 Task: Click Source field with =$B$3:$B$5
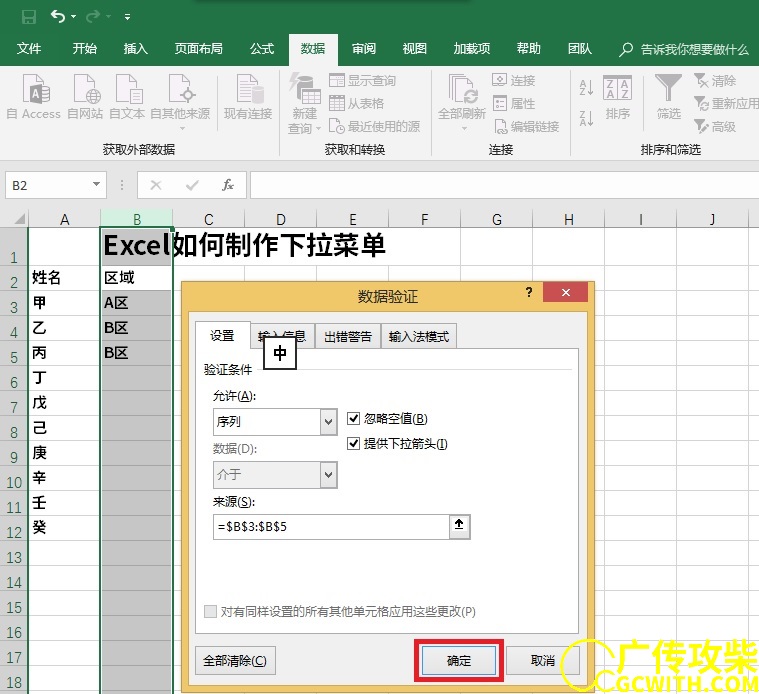point(331,527)
